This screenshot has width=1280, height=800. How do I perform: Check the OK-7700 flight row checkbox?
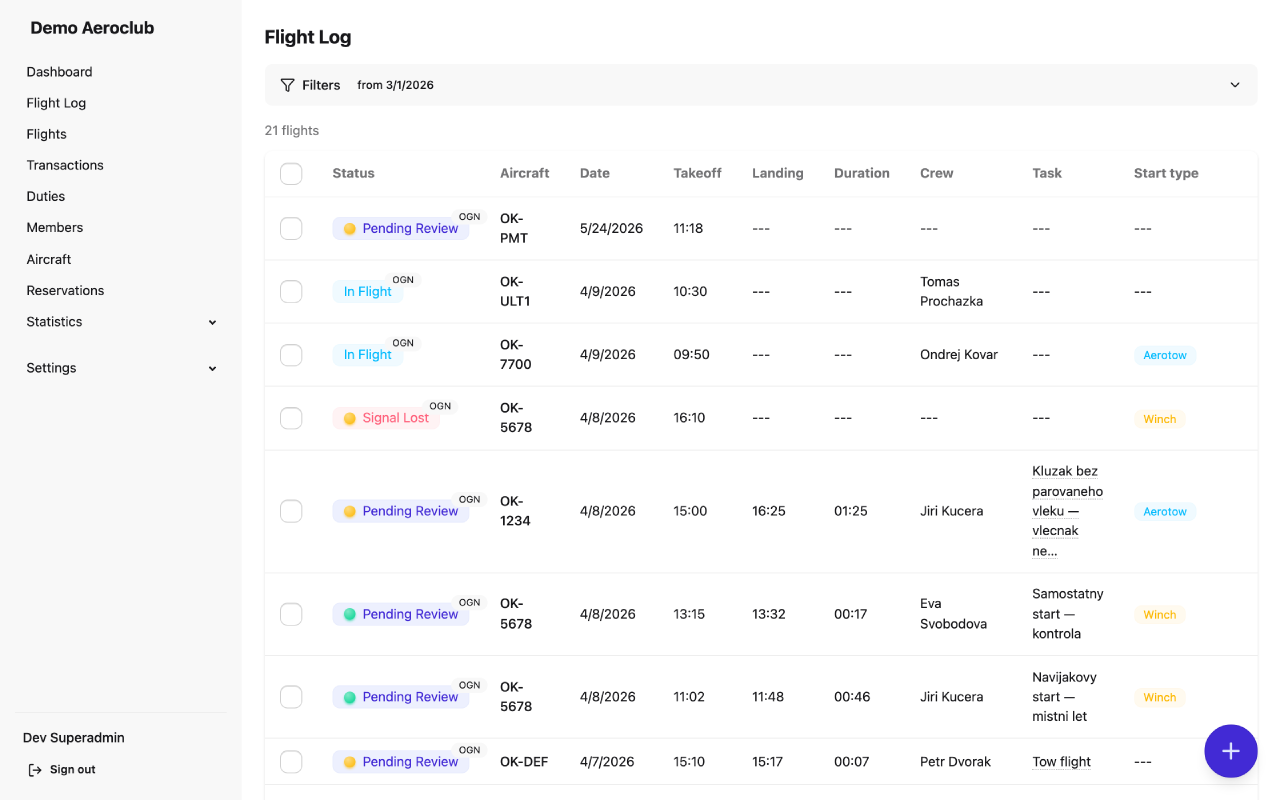pos(291,355)
